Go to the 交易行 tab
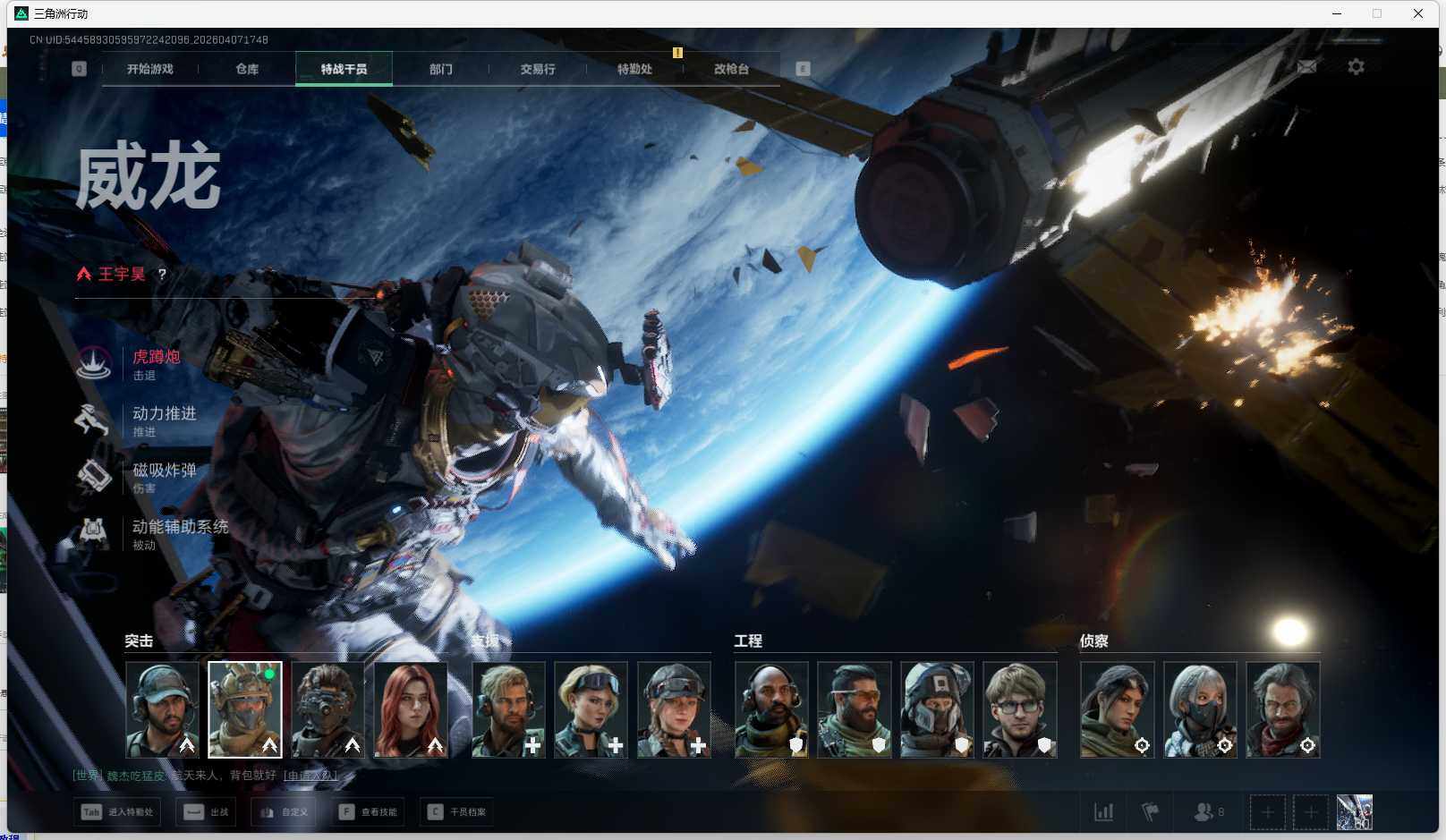 (538, 69)
